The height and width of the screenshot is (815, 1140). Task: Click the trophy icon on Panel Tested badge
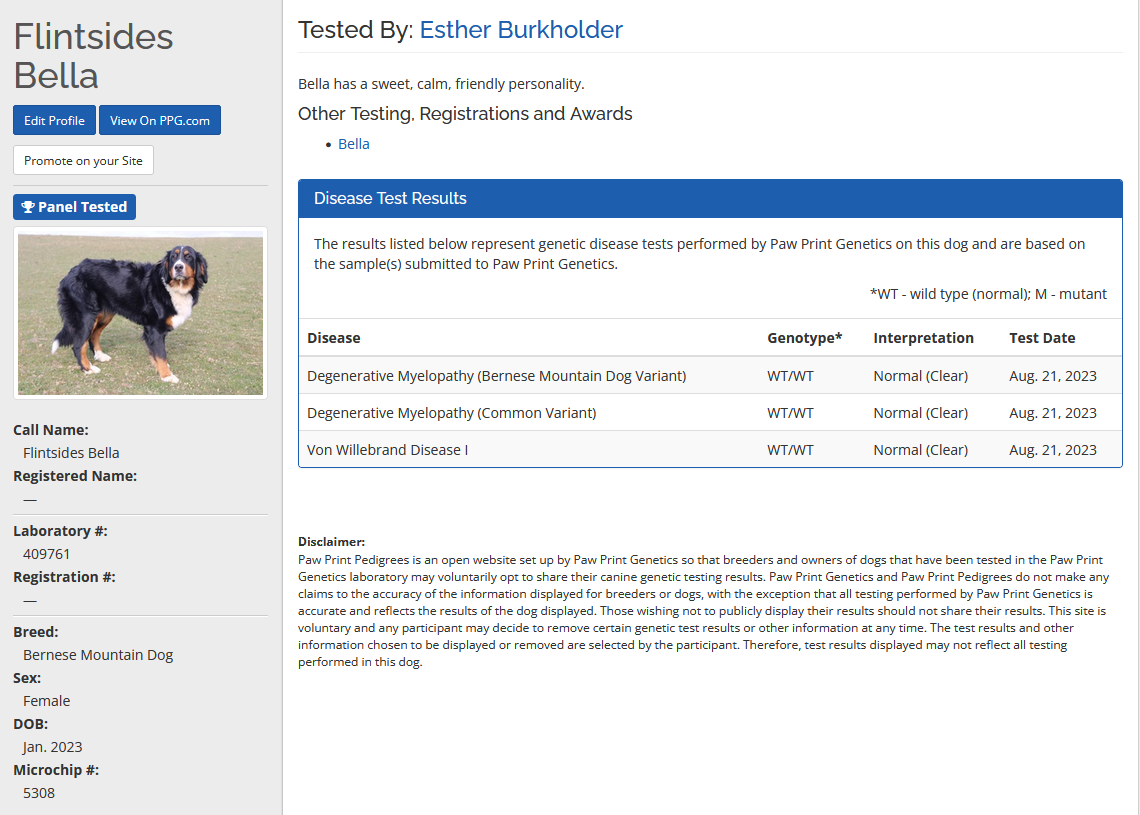[x=28, y=207]
